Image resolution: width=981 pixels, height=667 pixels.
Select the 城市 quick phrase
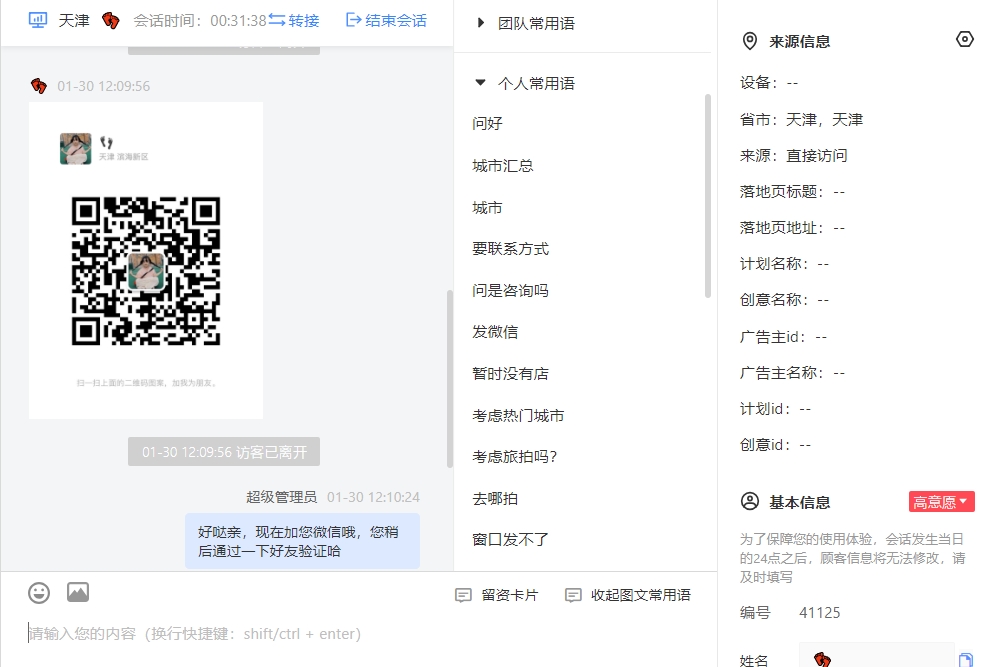487,208
